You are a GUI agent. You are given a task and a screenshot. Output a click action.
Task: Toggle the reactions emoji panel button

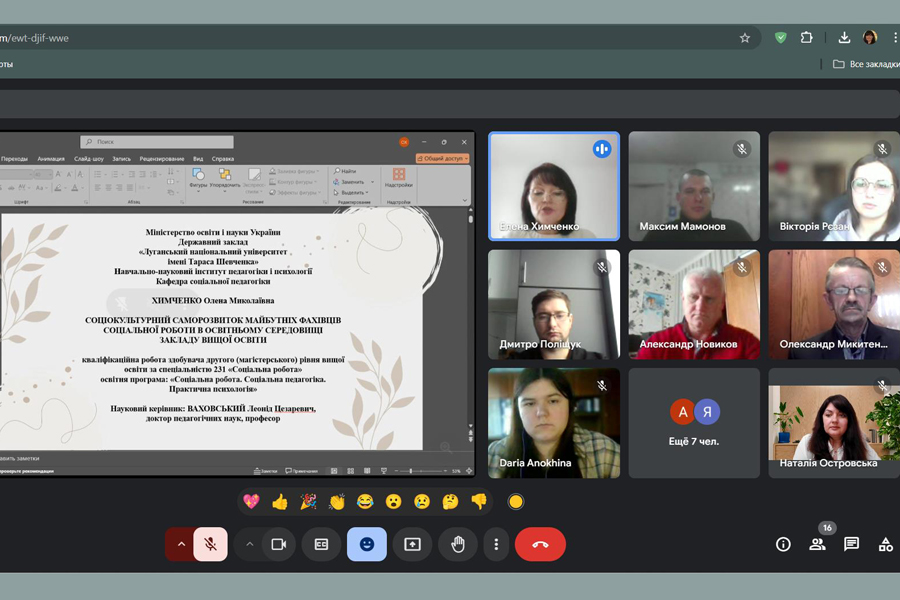(x=367, y=544)
